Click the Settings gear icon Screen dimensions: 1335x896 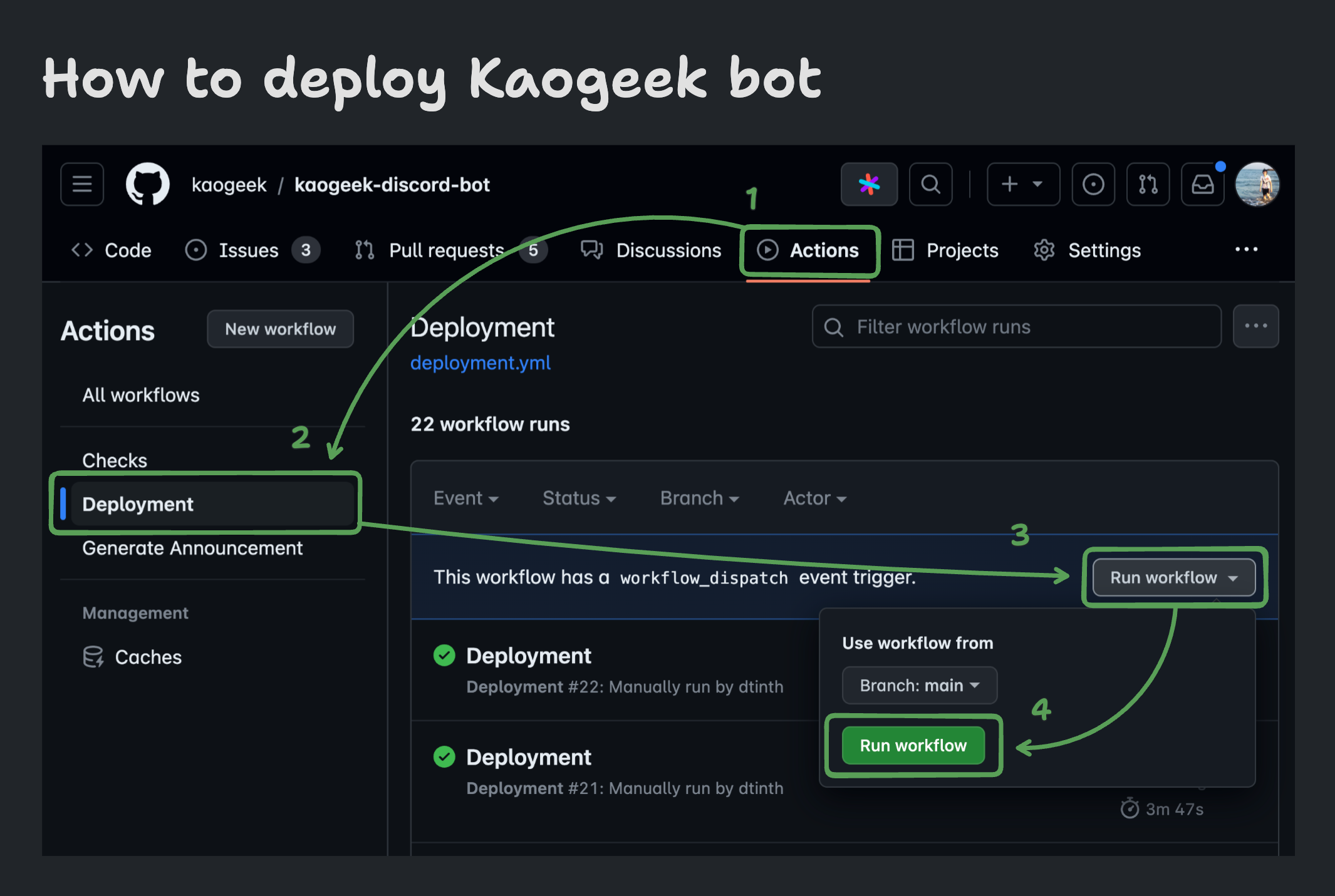1044,250
